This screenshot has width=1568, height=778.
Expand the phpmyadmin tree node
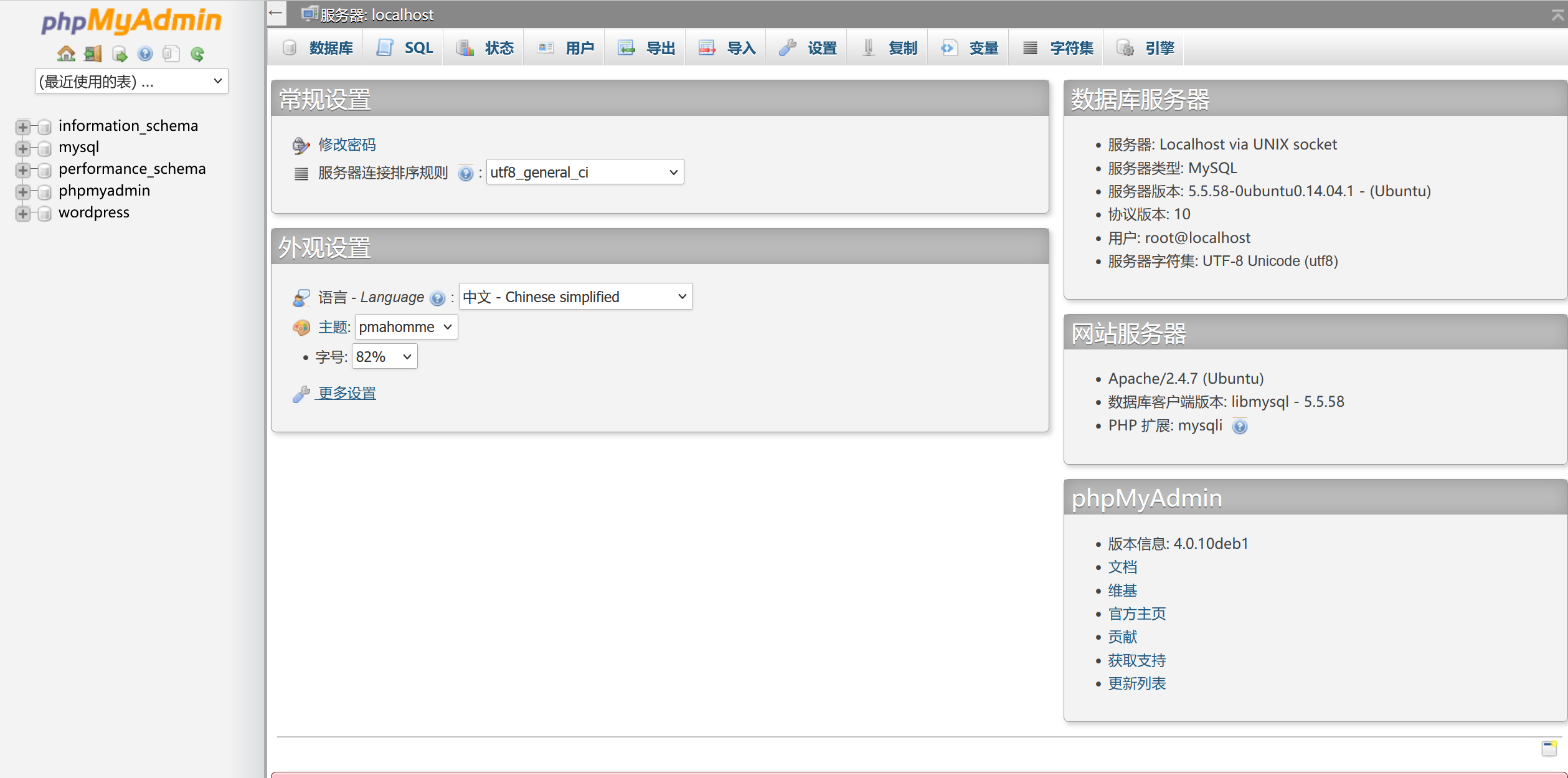[22, 192]
